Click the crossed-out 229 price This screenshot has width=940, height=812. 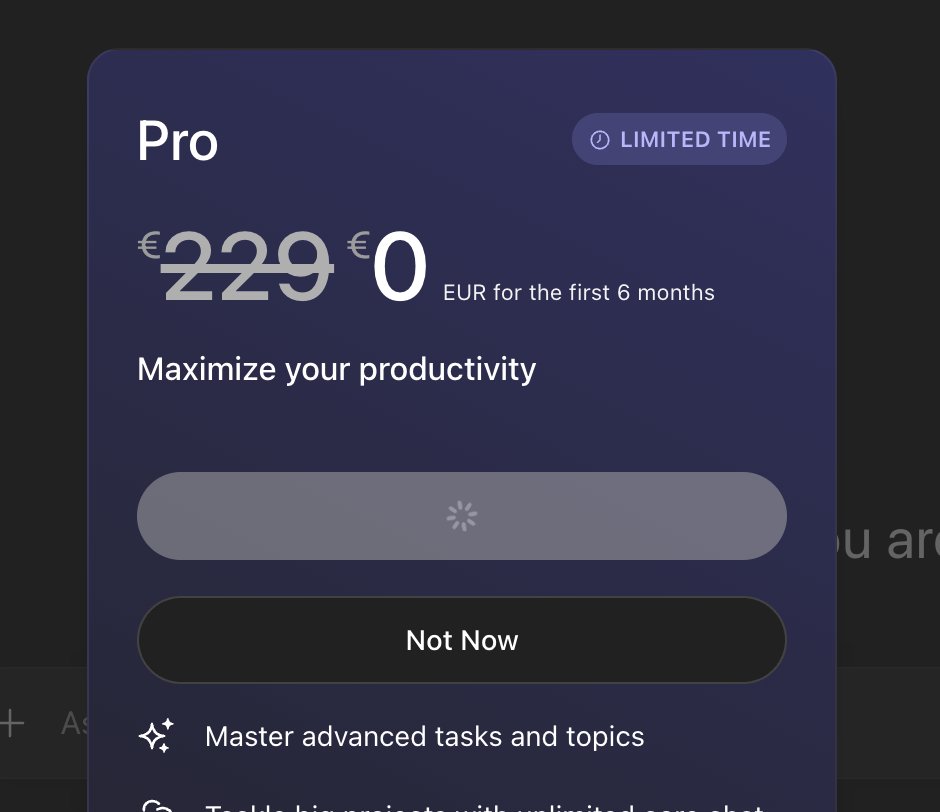click(x=246, y=268)
